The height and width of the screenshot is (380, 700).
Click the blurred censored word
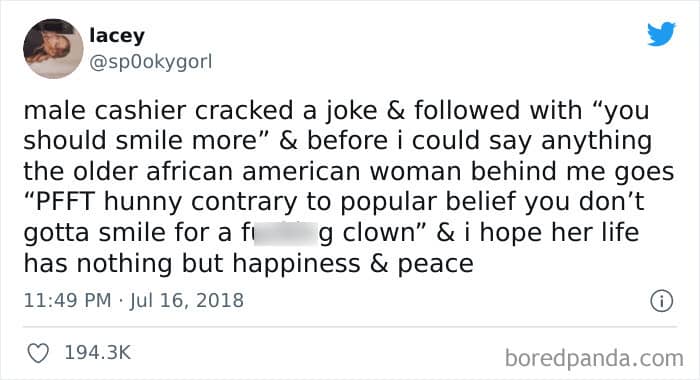(286, 233)
